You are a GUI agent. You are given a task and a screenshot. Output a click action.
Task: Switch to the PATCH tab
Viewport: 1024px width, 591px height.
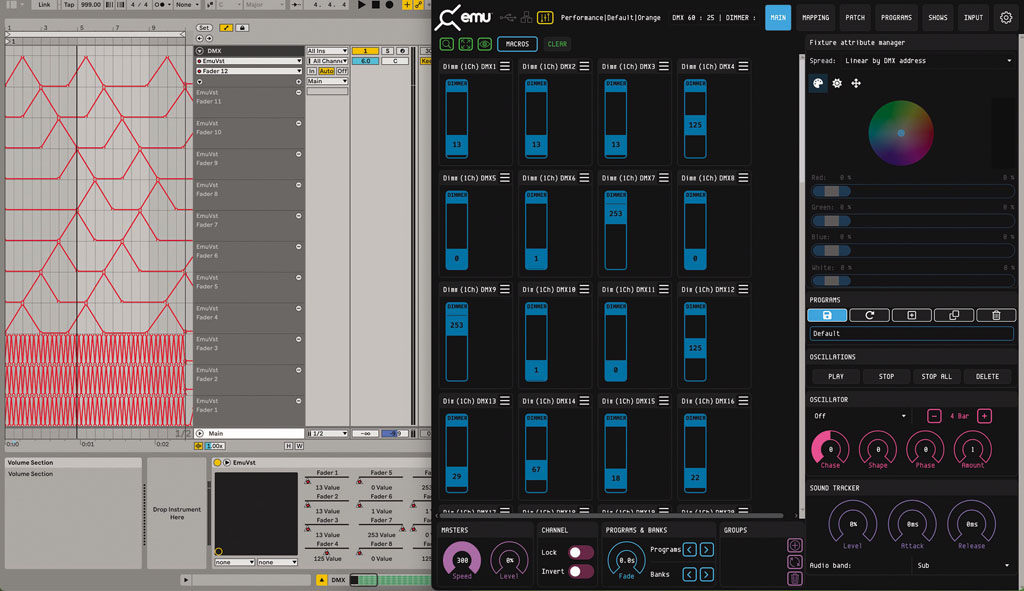point(855,18)
